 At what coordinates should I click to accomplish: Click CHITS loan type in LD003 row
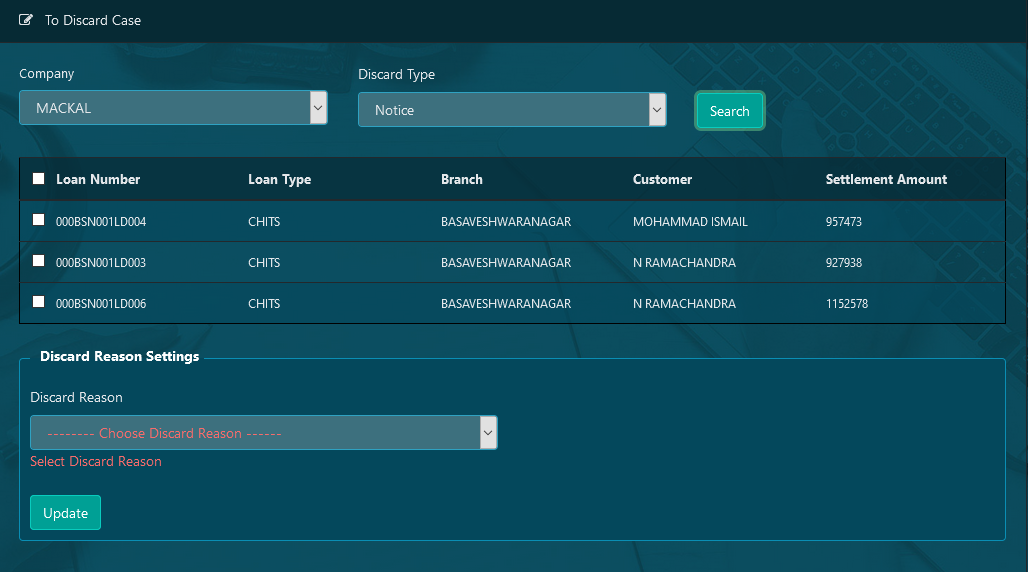coord(264,262)
